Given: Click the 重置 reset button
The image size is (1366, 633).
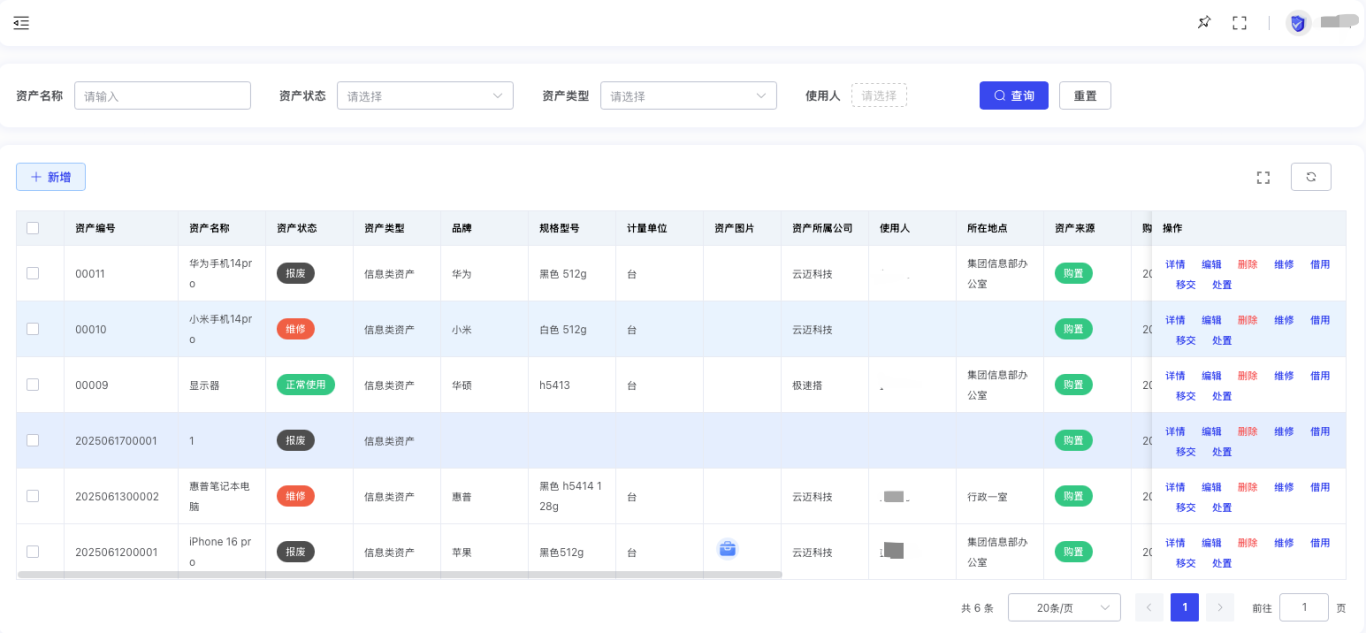Looking at the screenshot, I should (1085, 96).
